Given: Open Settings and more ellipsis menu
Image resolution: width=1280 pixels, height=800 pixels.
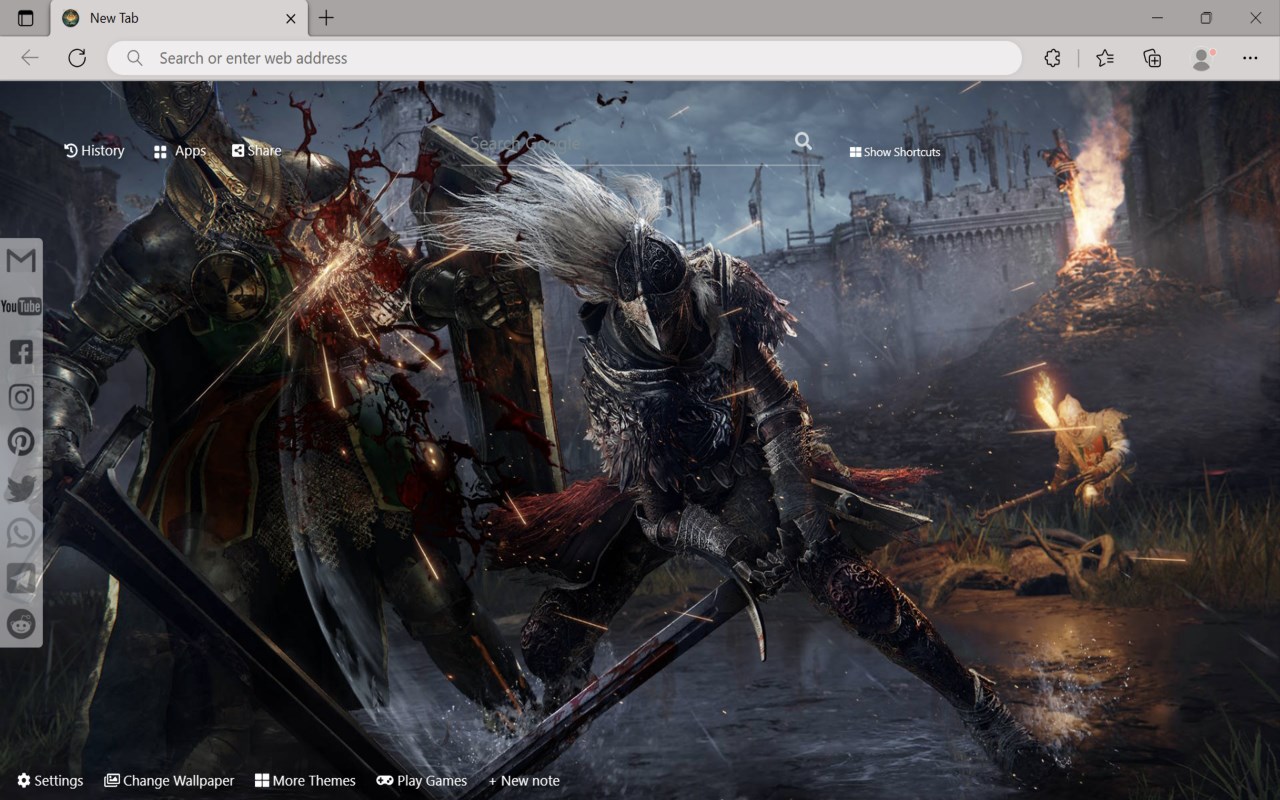Looking at the screenshot, I should tap(1251, 58).
